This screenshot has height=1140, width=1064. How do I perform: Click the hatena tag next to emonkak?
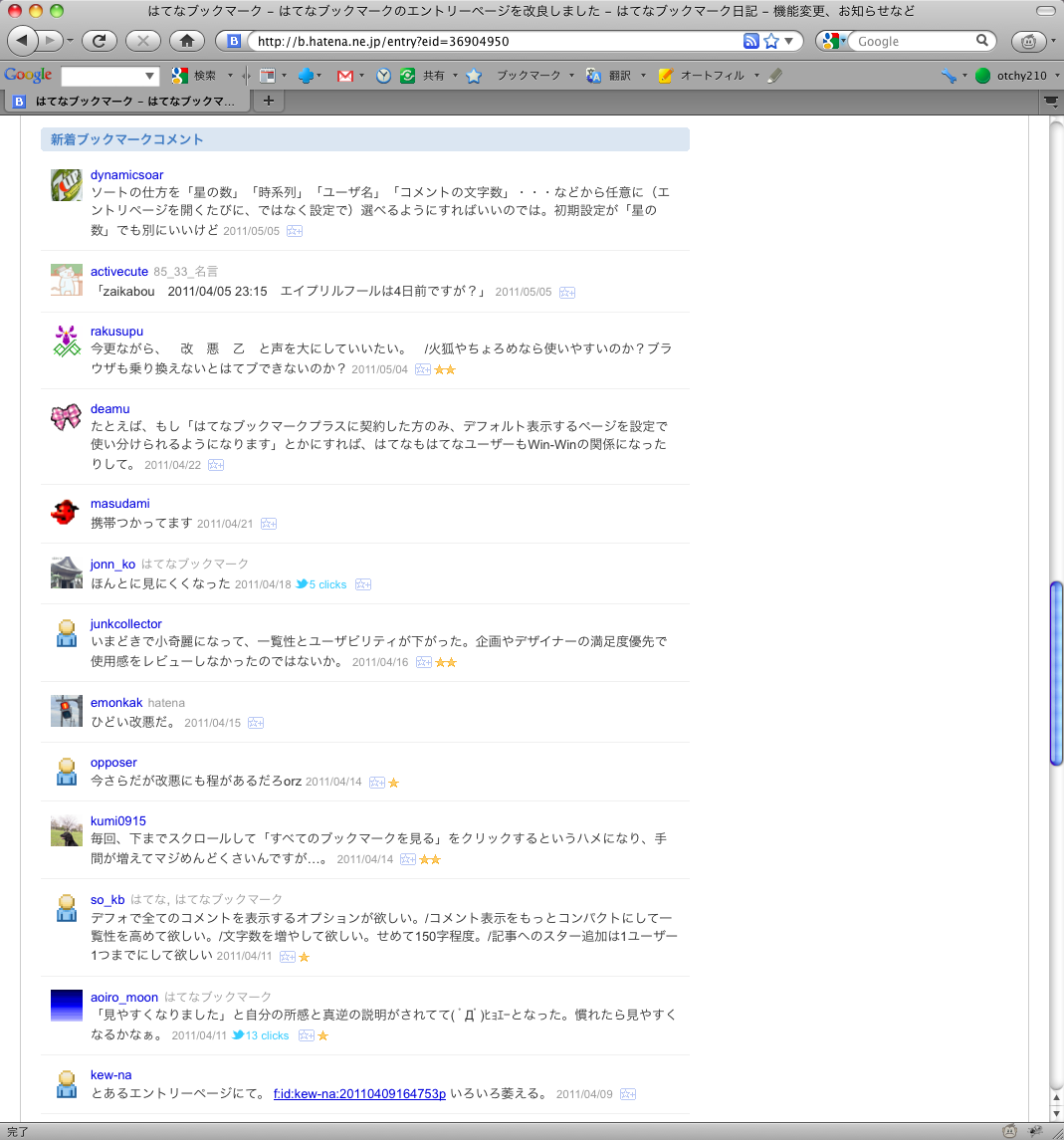[x=166, y=703]
